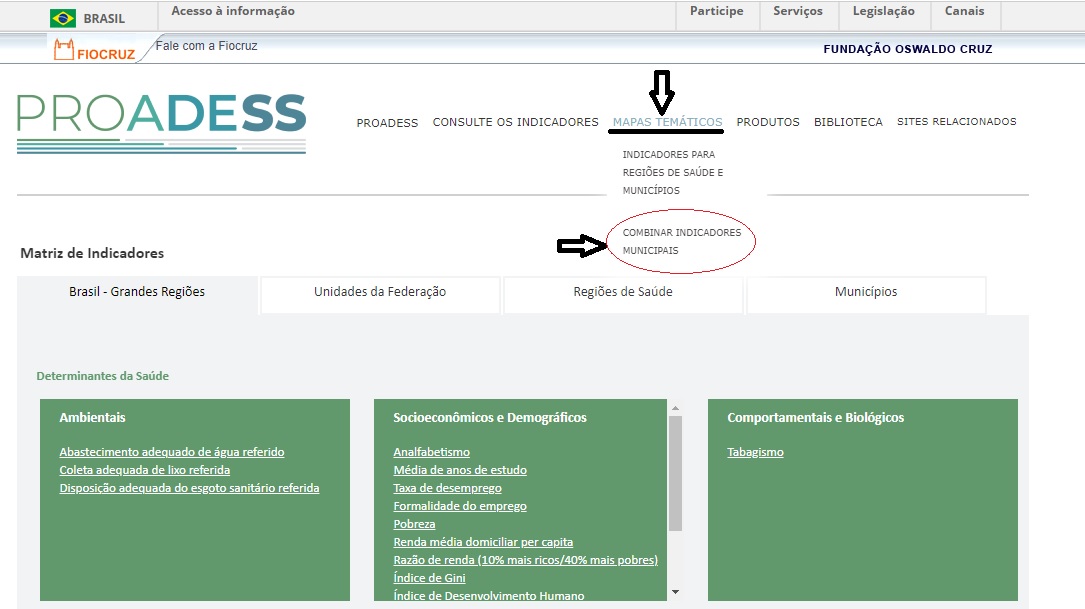
Task: Click the Matriz de Indicadores heading
Action: coord(92,253)
